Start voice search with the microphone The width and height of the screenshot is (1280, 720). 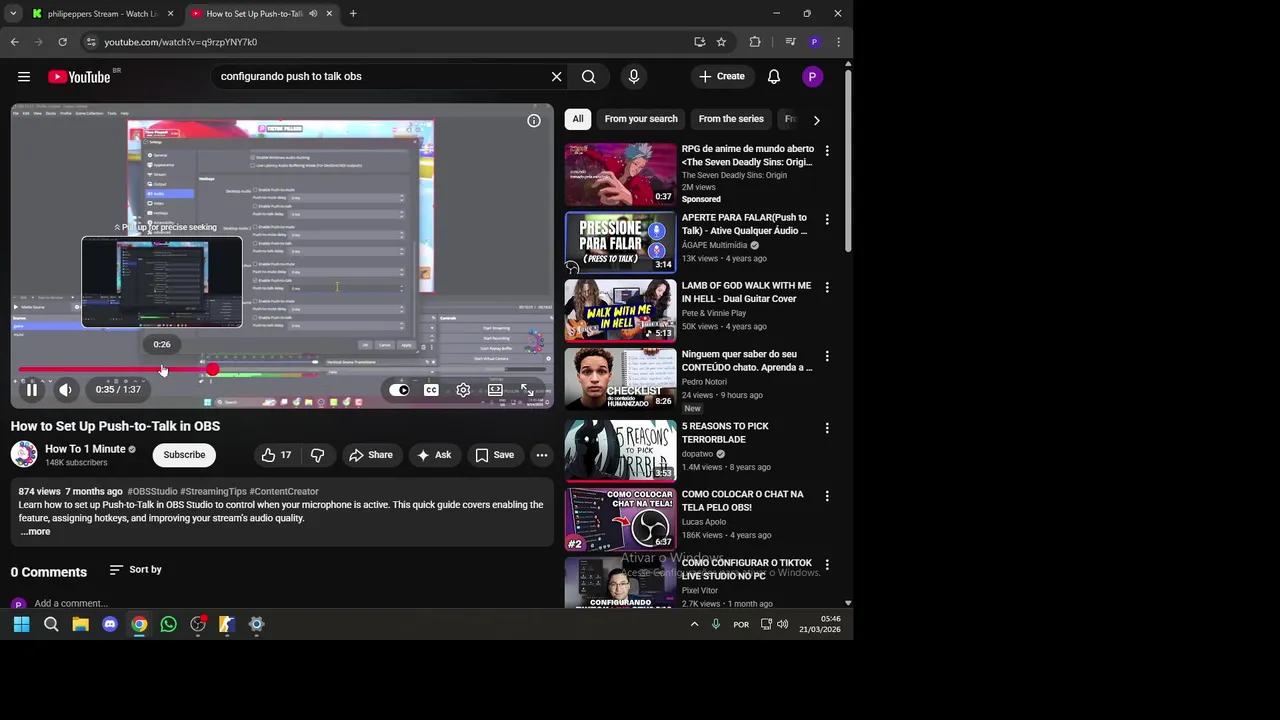point(634,77)
